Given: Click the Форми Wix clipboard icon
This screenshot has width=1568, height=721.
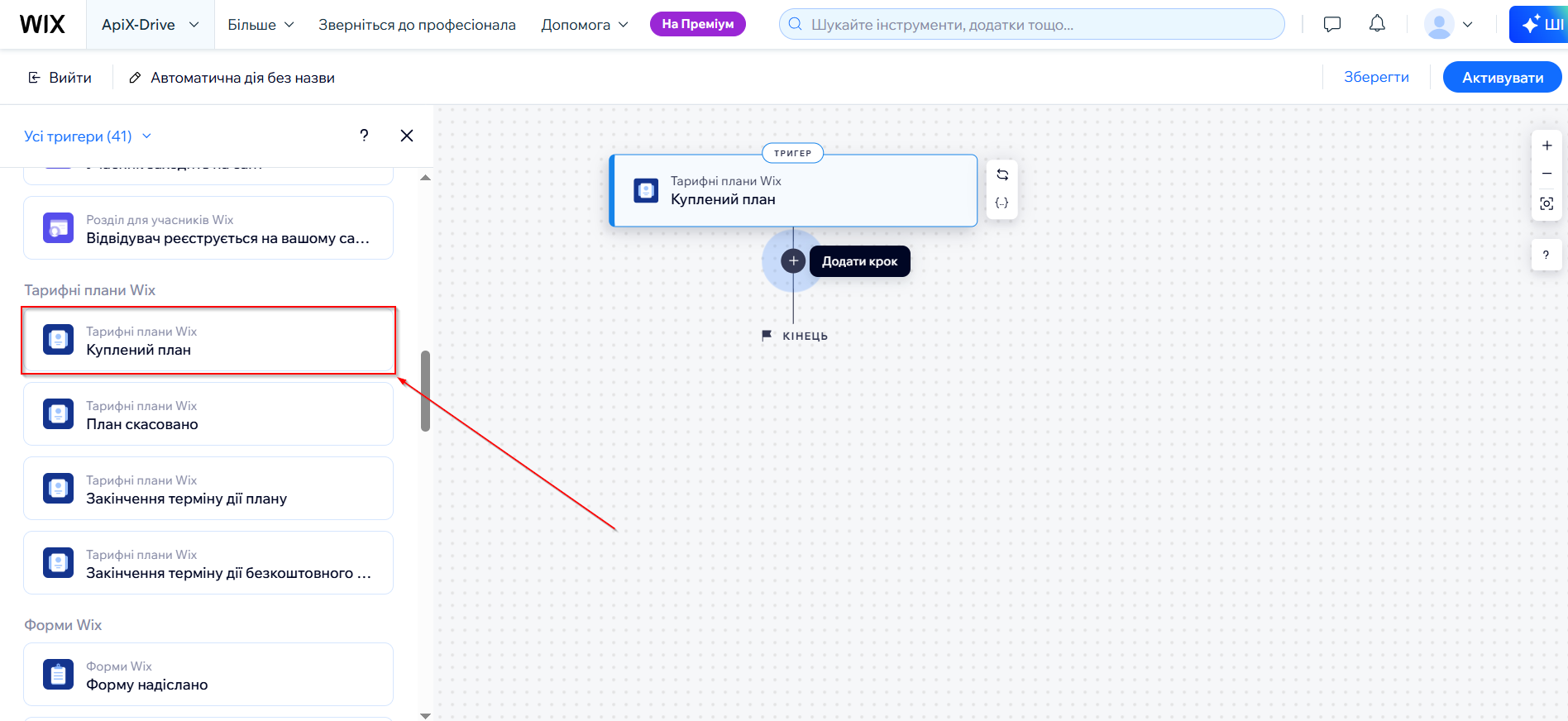Looking at the screenshot, I should coord(58,674).
